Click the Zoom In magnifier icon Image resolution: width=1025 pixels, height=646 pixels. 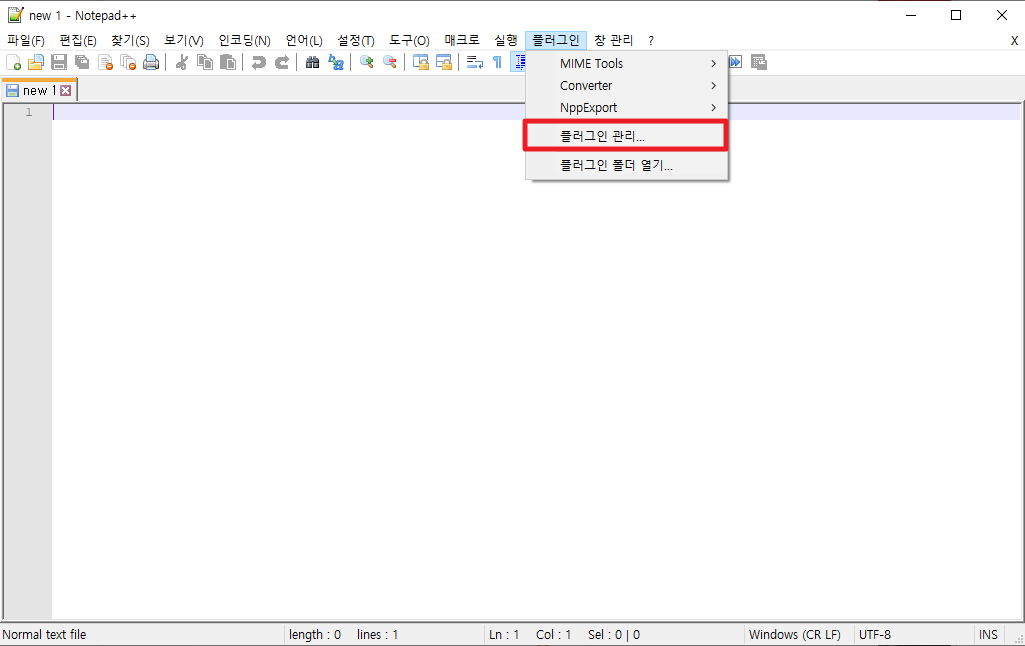click(367, 62)
